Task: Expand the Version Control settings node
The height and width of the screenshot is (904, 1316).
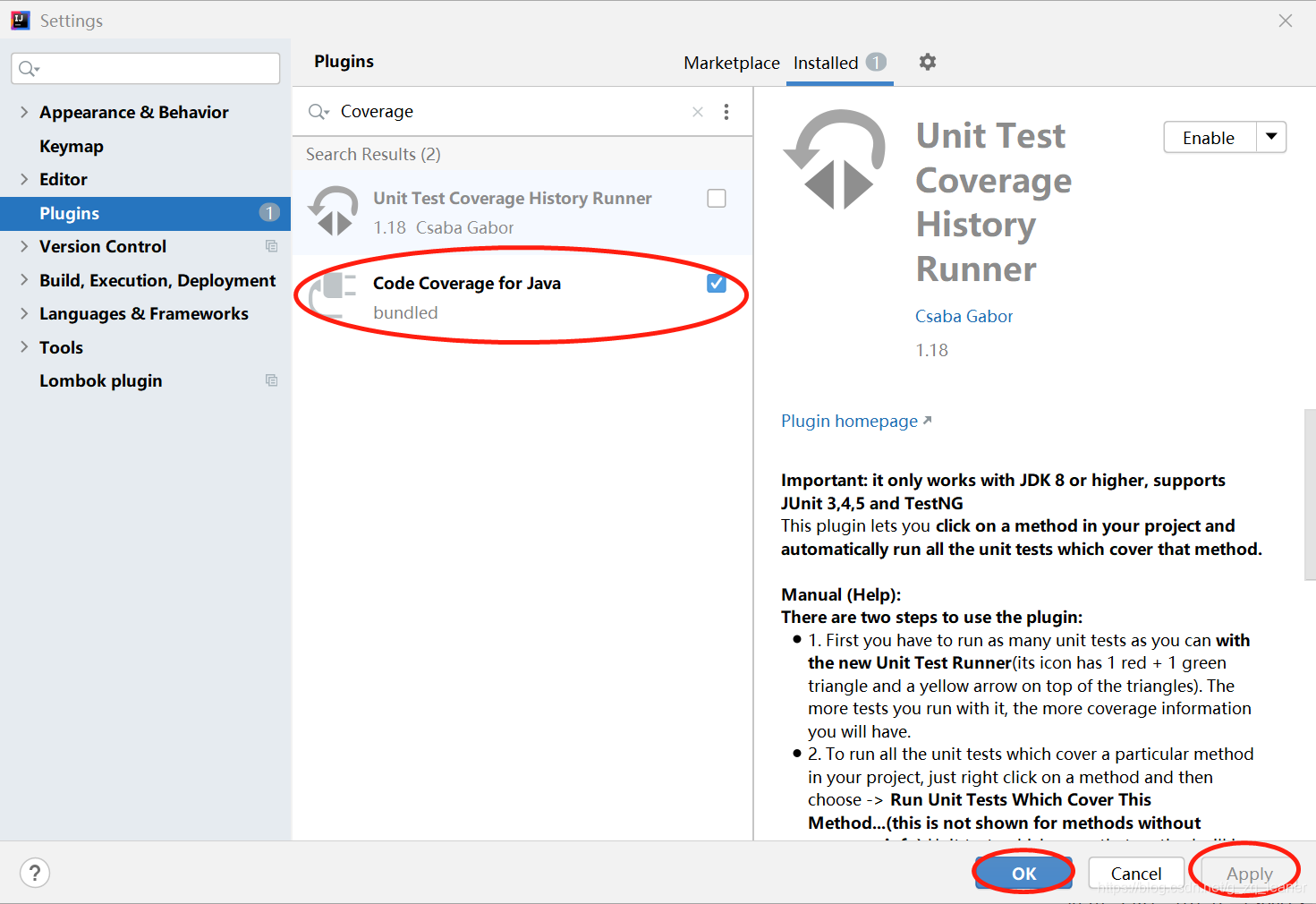Action: pos(24,246)
